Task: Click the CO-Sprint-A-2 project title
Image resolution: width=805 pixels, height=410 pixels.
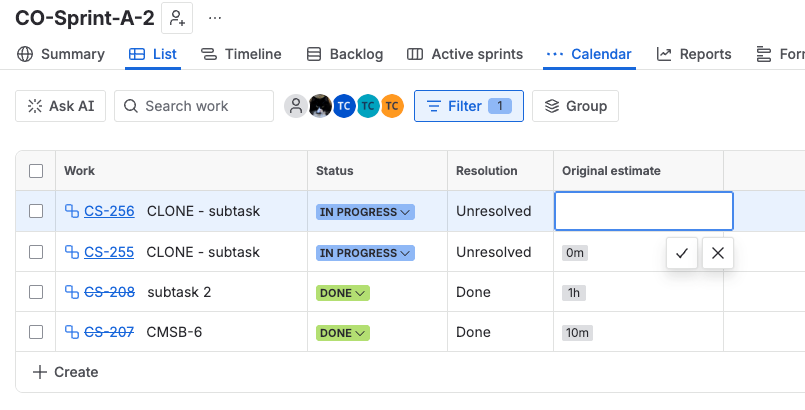Action: coord(85,18)
